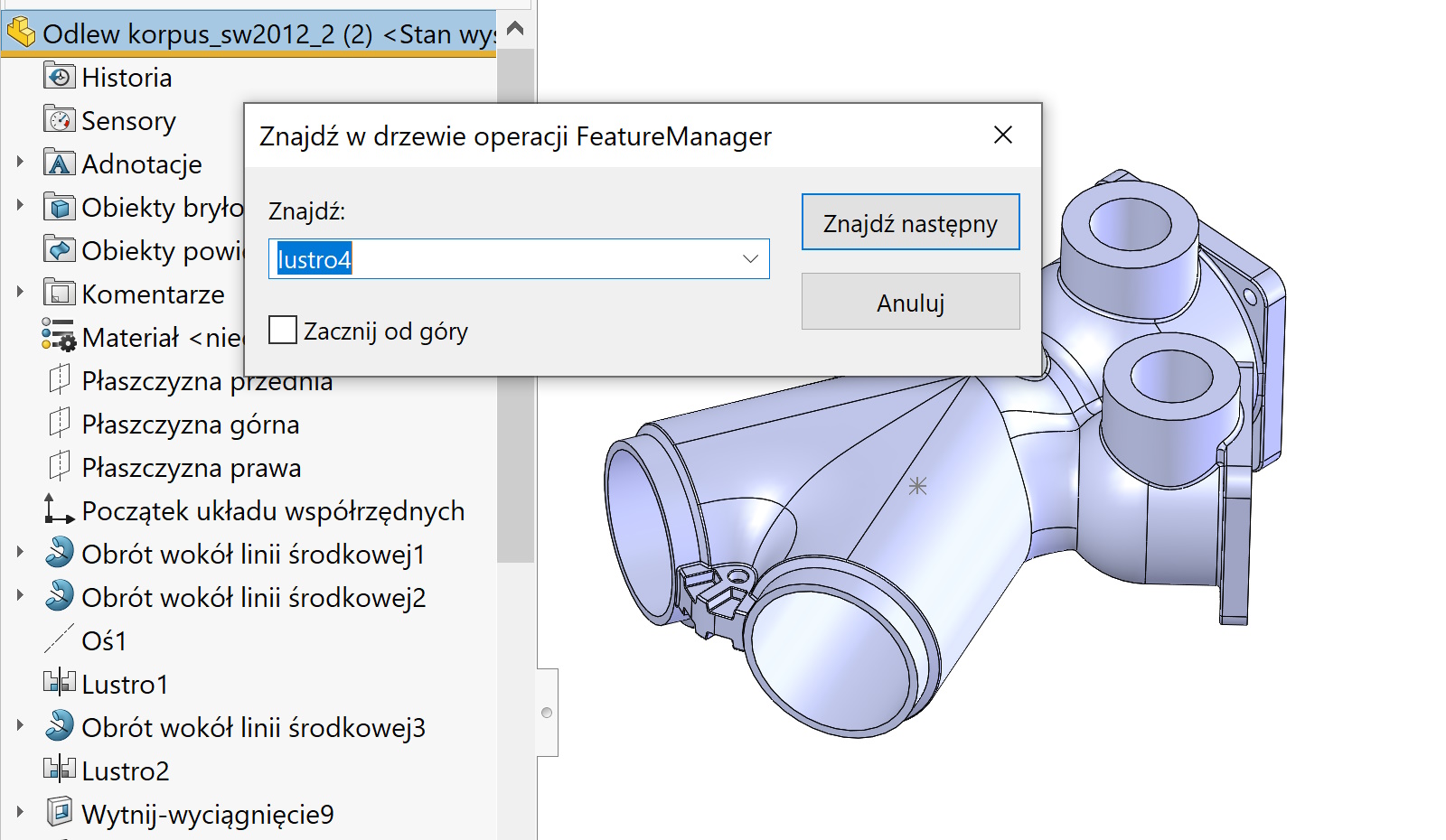Enable the Zacznij od góry checkbox
This screenshot has width=1446, height=840.
(282, 330)
